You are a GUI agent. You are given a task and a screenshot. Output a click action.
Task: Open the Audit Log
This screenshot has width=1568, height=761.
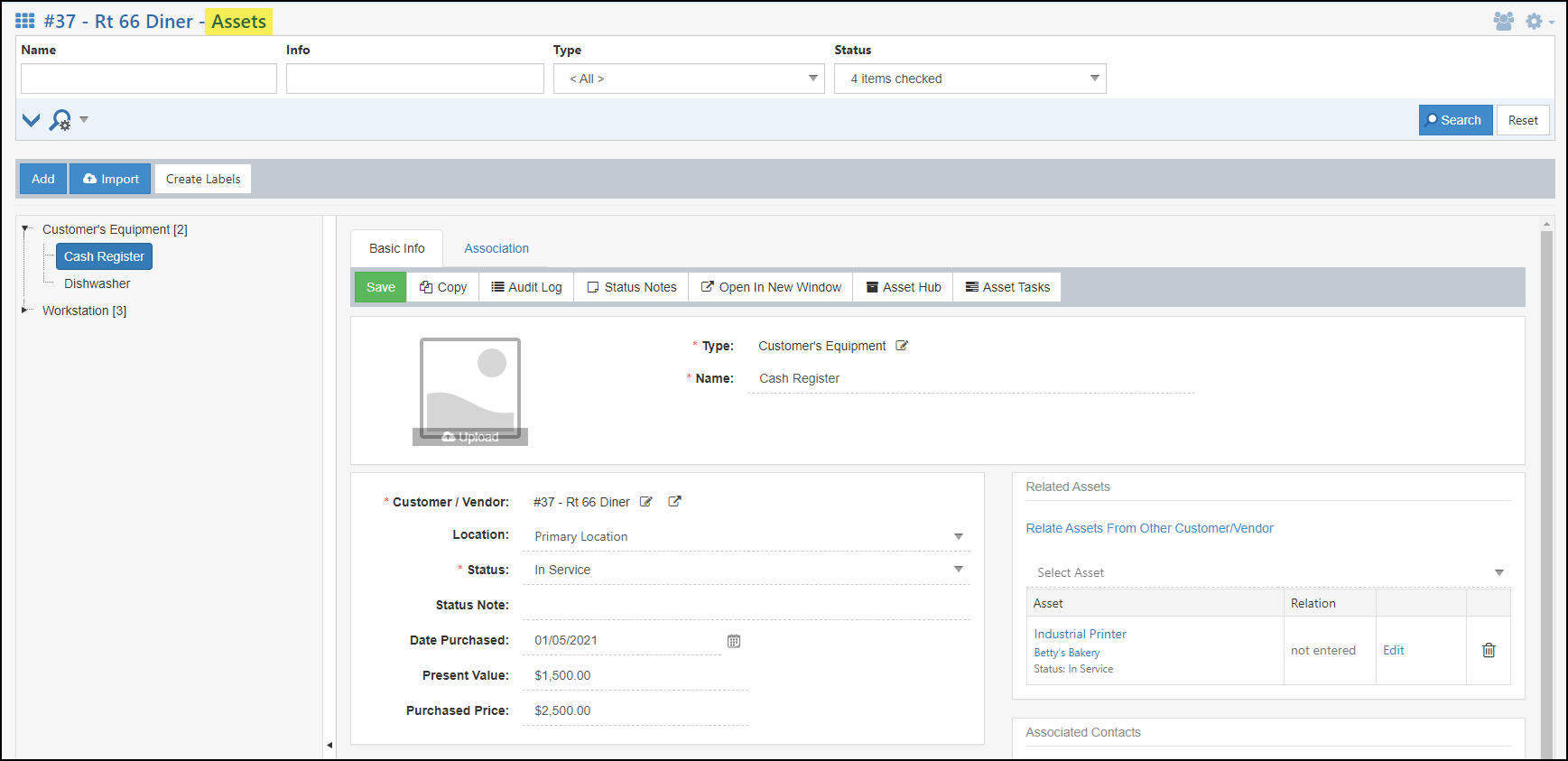click(x=526, y=287)
